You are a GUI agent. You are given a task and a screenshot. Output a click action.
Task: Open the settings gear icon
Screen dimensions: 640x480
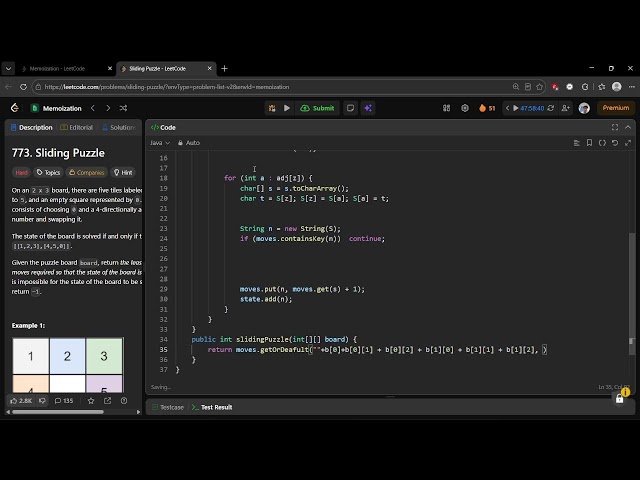(x=465, y=108)
